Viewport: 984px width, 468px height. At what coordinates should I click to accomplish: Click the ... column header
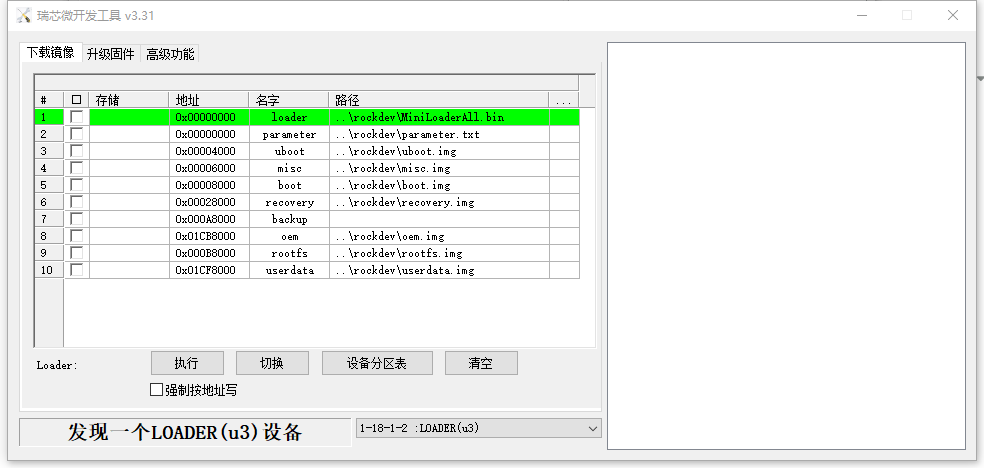coord(564,100)
